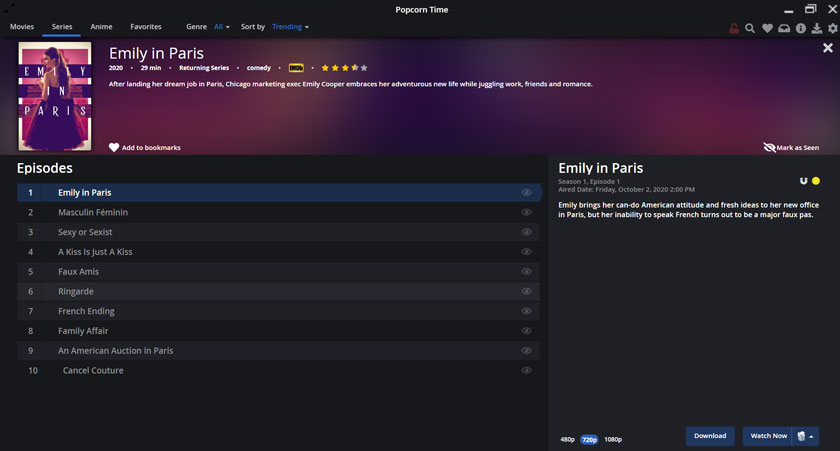Viewport: 840px width, 451px height.
Task: Toggle watched eye for Masculin Féminin
Action: (x=527, y=212)
